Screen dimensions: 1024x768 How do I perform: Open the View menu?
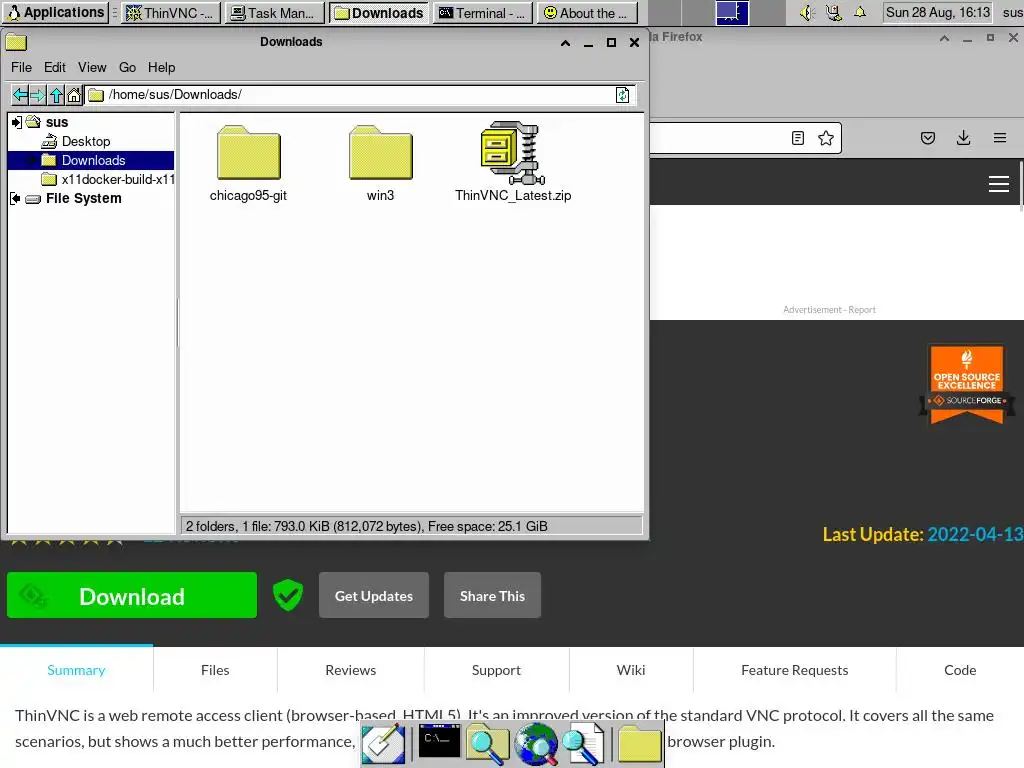click(92, 67)
